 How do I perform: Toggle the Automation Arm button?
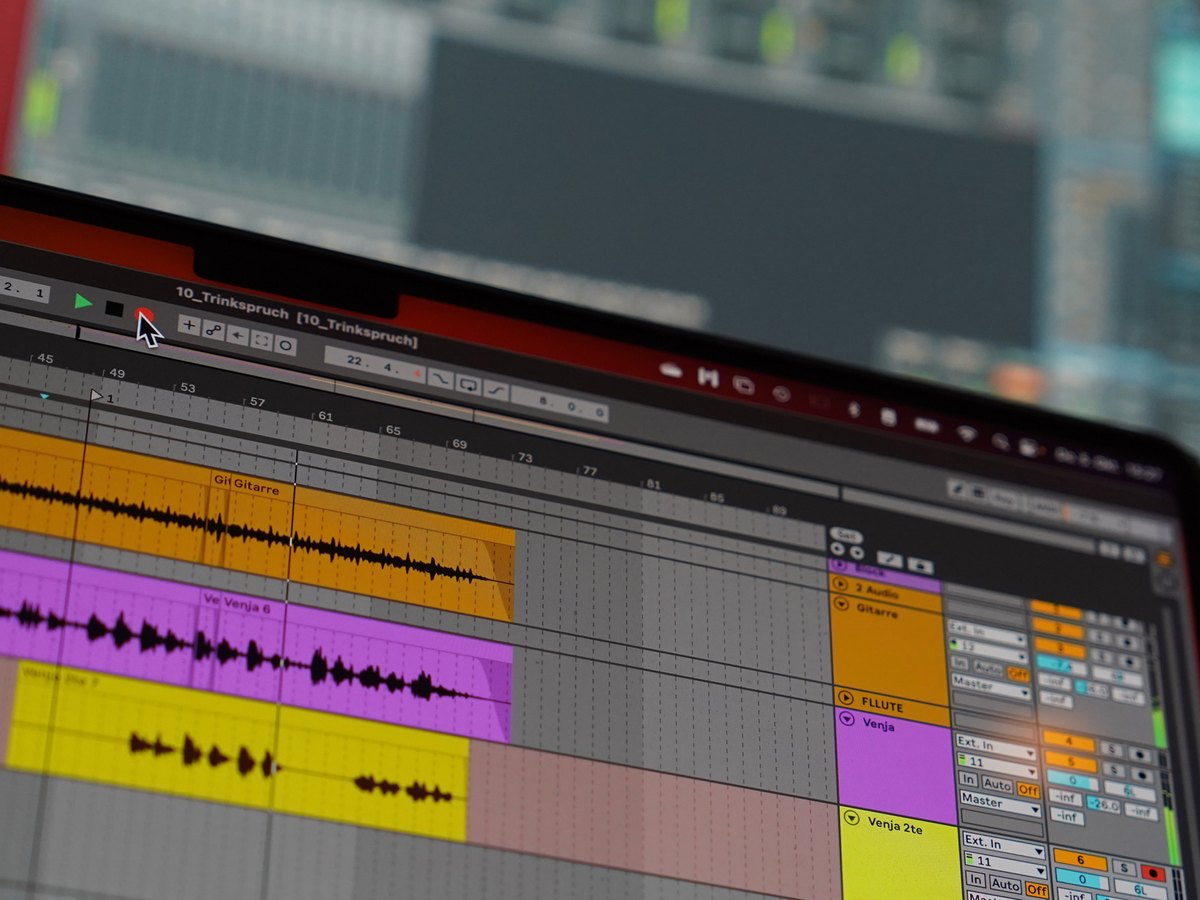(x=213, y=329)
